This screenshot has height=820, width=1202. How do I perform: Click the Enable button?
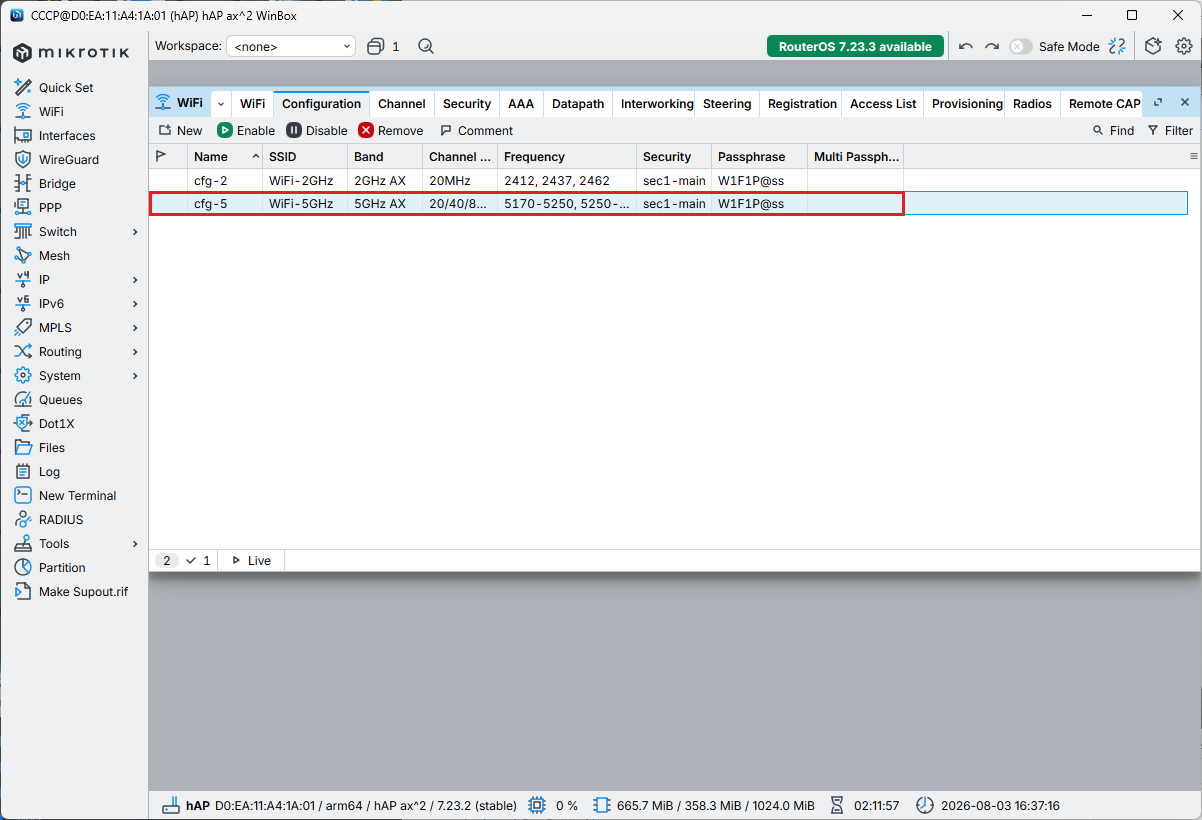pos(246,130)
